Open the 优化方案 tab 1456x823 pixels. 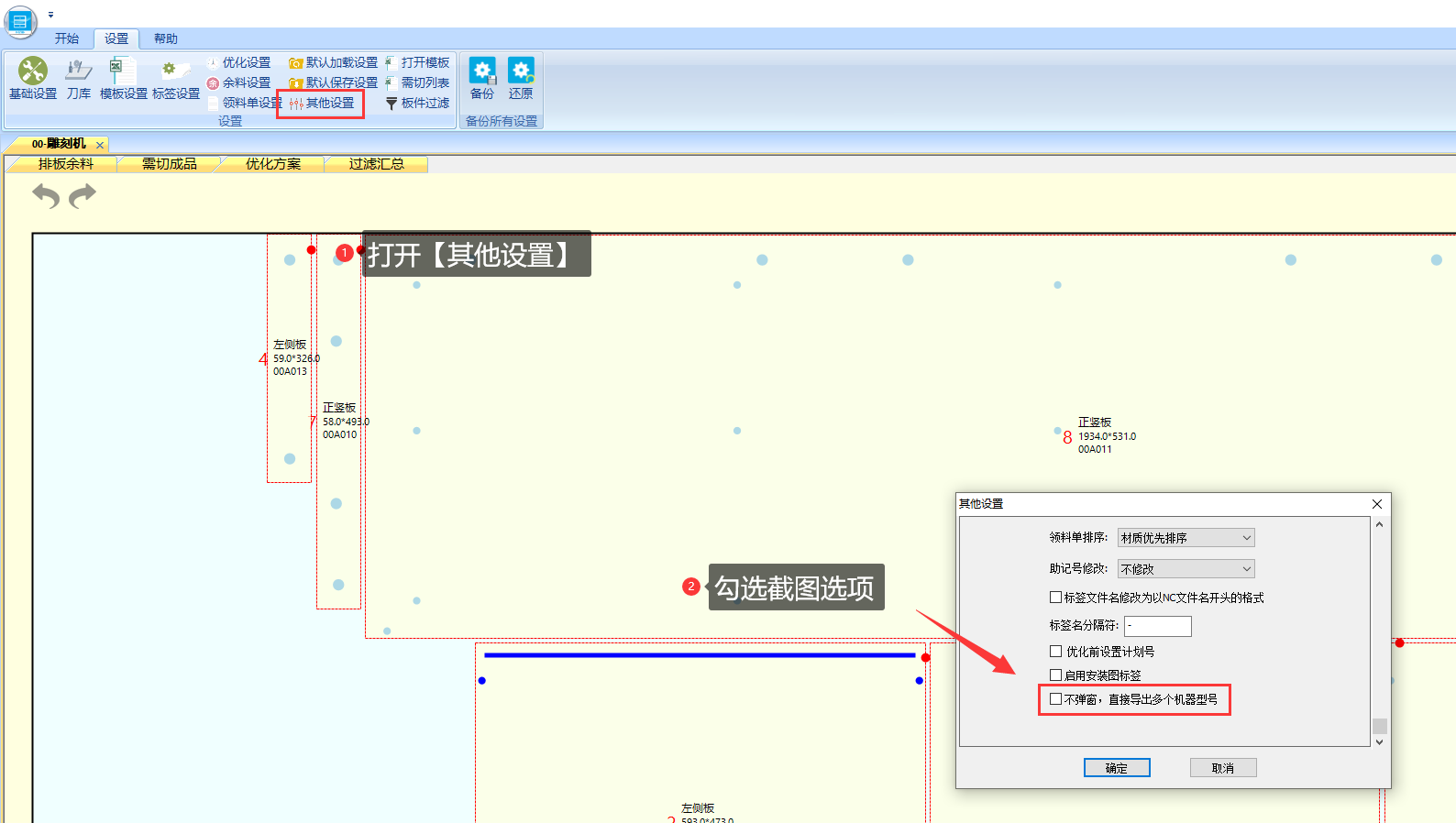273,164
